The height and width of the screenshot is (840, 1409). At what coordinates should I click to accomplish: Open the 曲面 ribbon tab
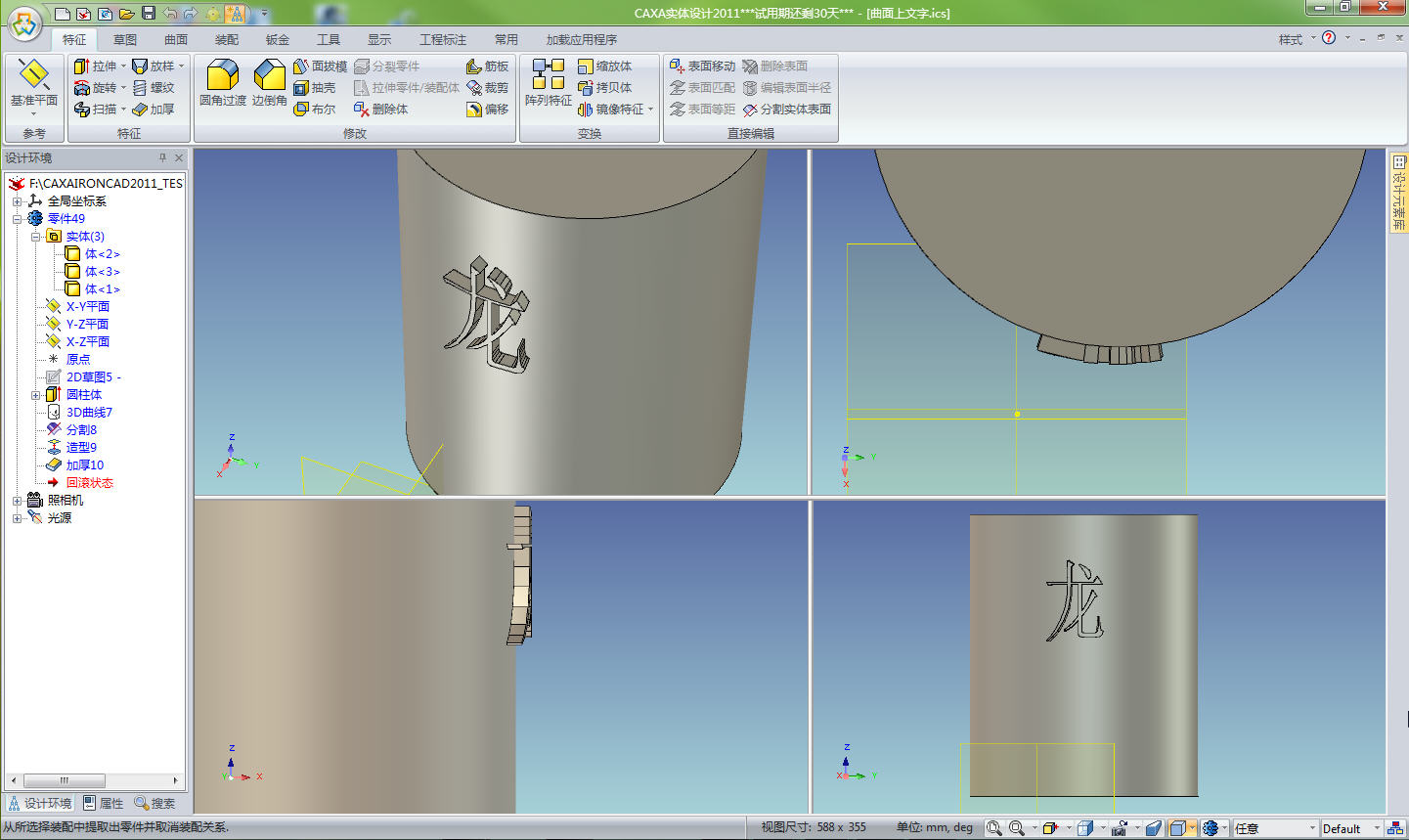pos(176,40)
